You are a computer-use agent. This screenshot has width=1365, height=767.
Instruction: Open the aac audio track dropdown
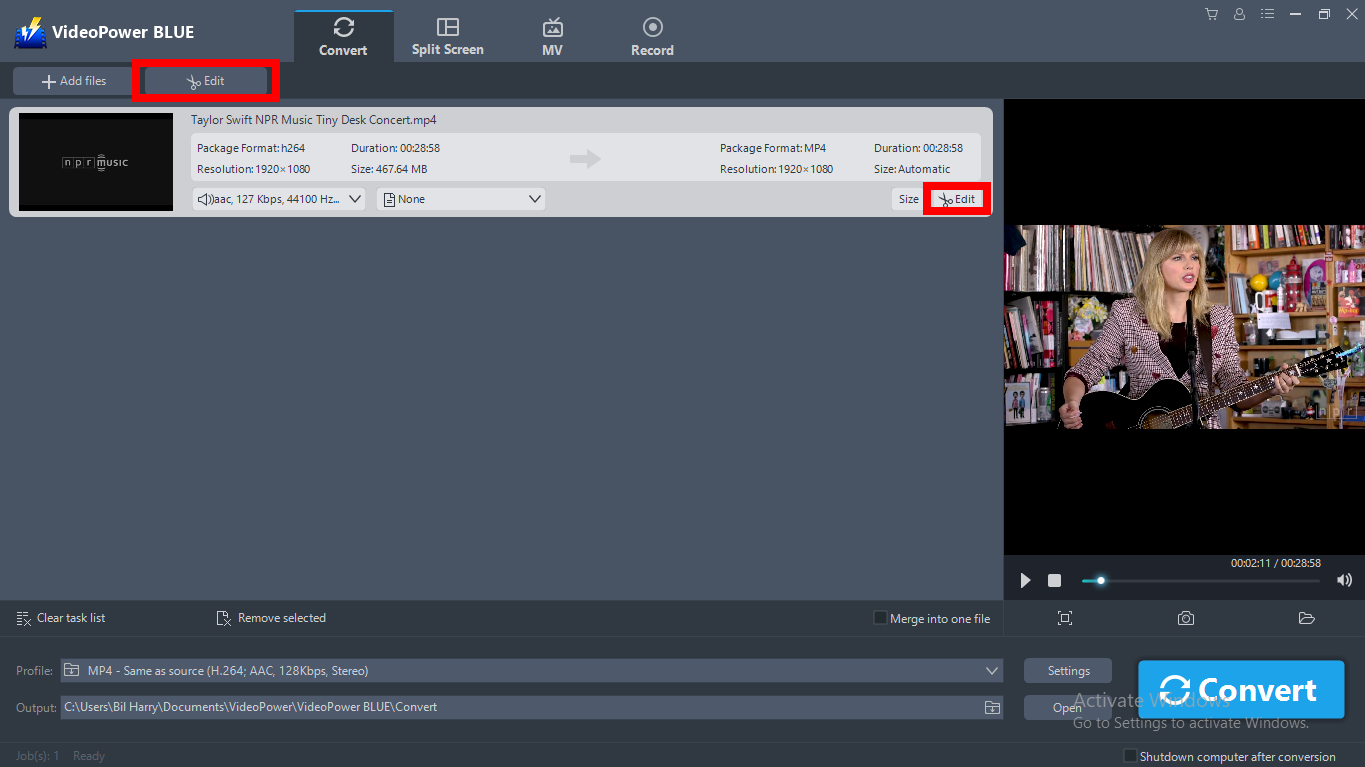tap(278, 198)
